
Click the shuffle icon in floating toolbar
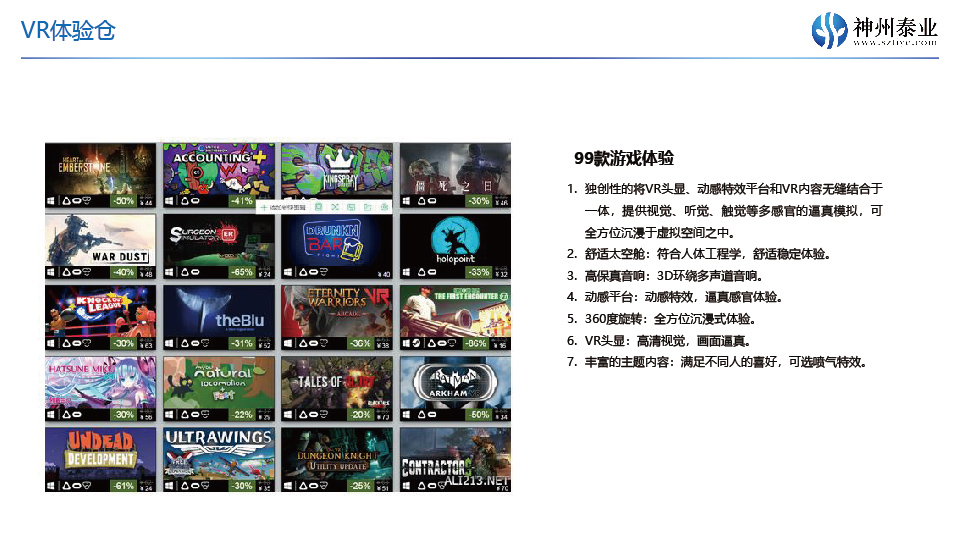click(335, 208)
